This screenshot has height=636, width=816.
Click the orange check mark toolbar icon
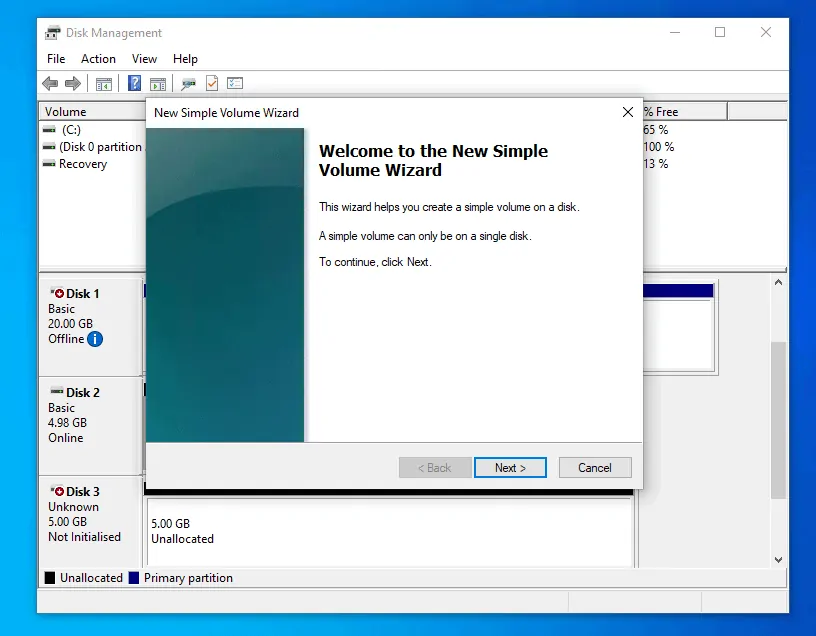tap(212, 83)
